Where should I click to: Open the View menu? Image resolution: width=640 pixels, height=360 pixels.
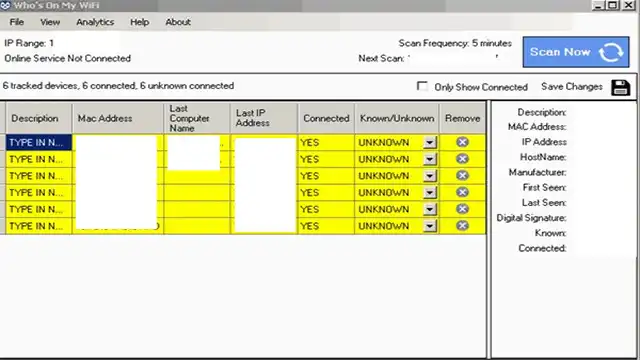point(50,22)
